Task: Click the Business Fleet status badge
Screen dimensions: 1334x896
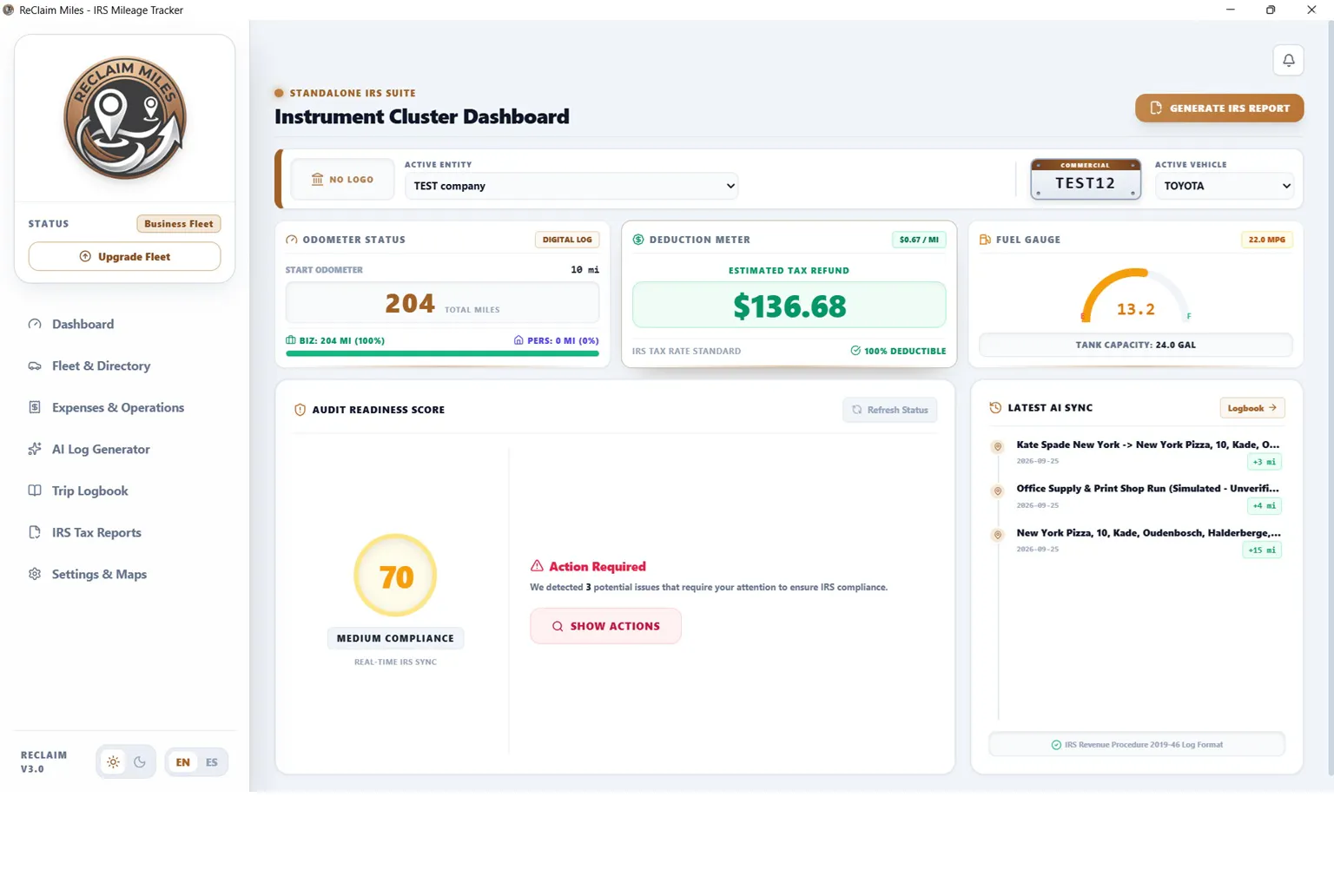Action: coord(179,224)
